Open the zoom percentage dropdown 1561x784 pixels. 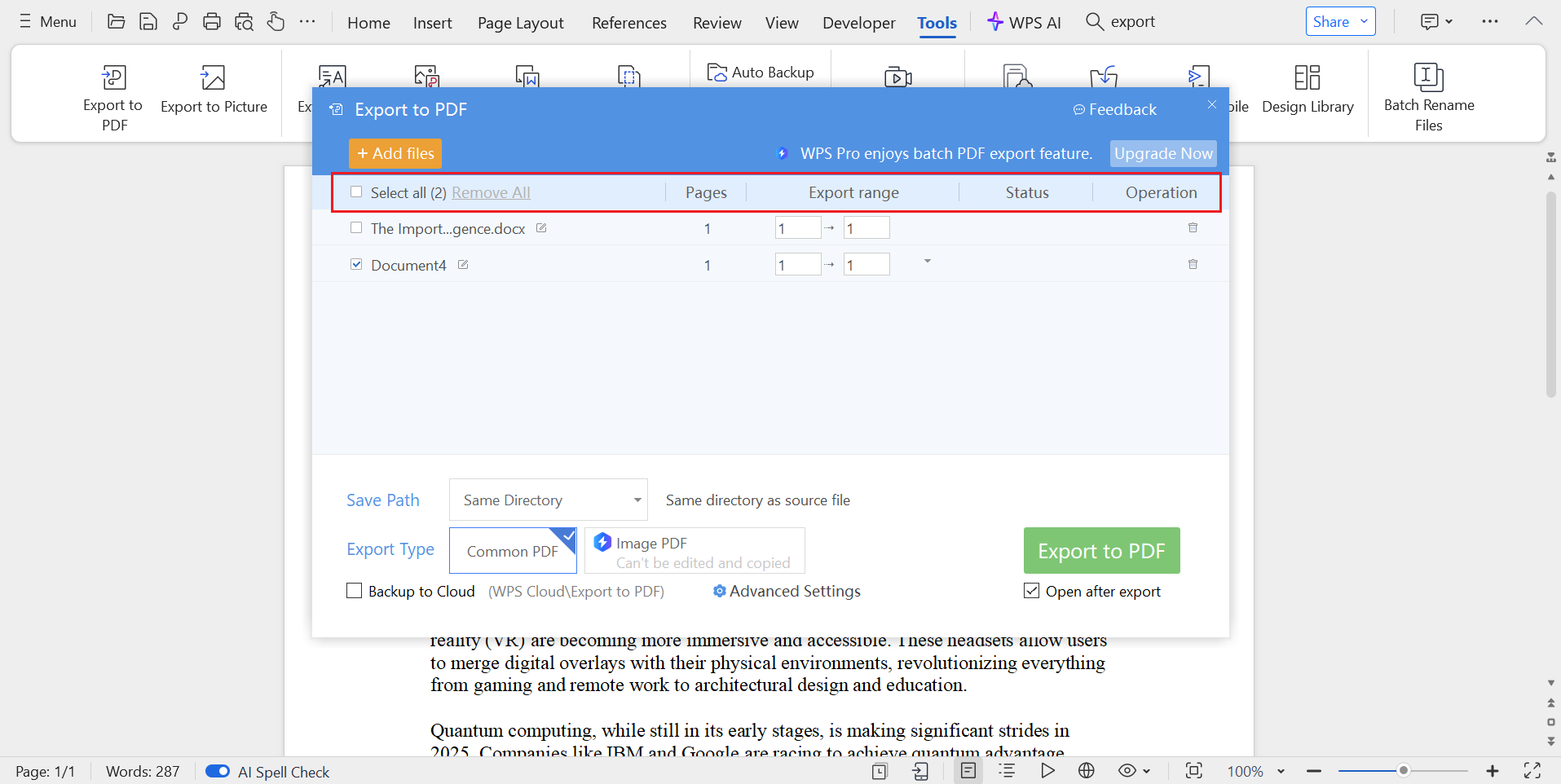[x=1281, y=771]
